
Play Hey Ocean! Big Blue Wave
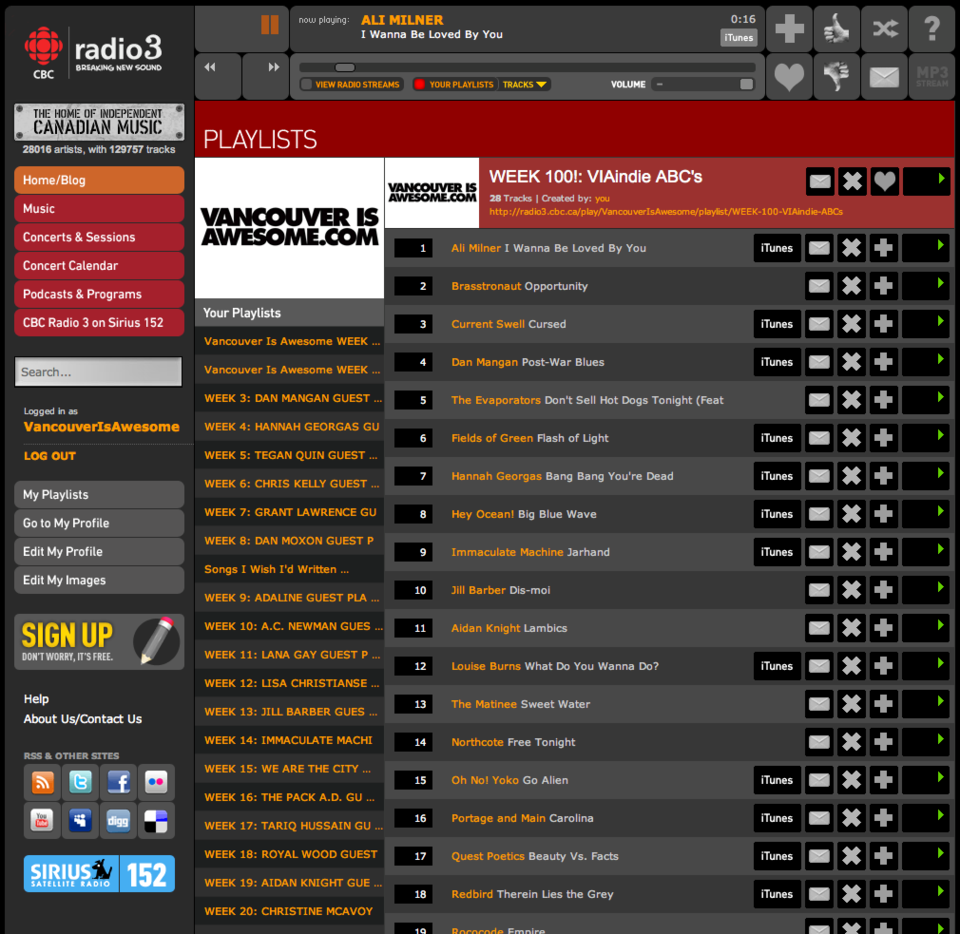(926, 514)
